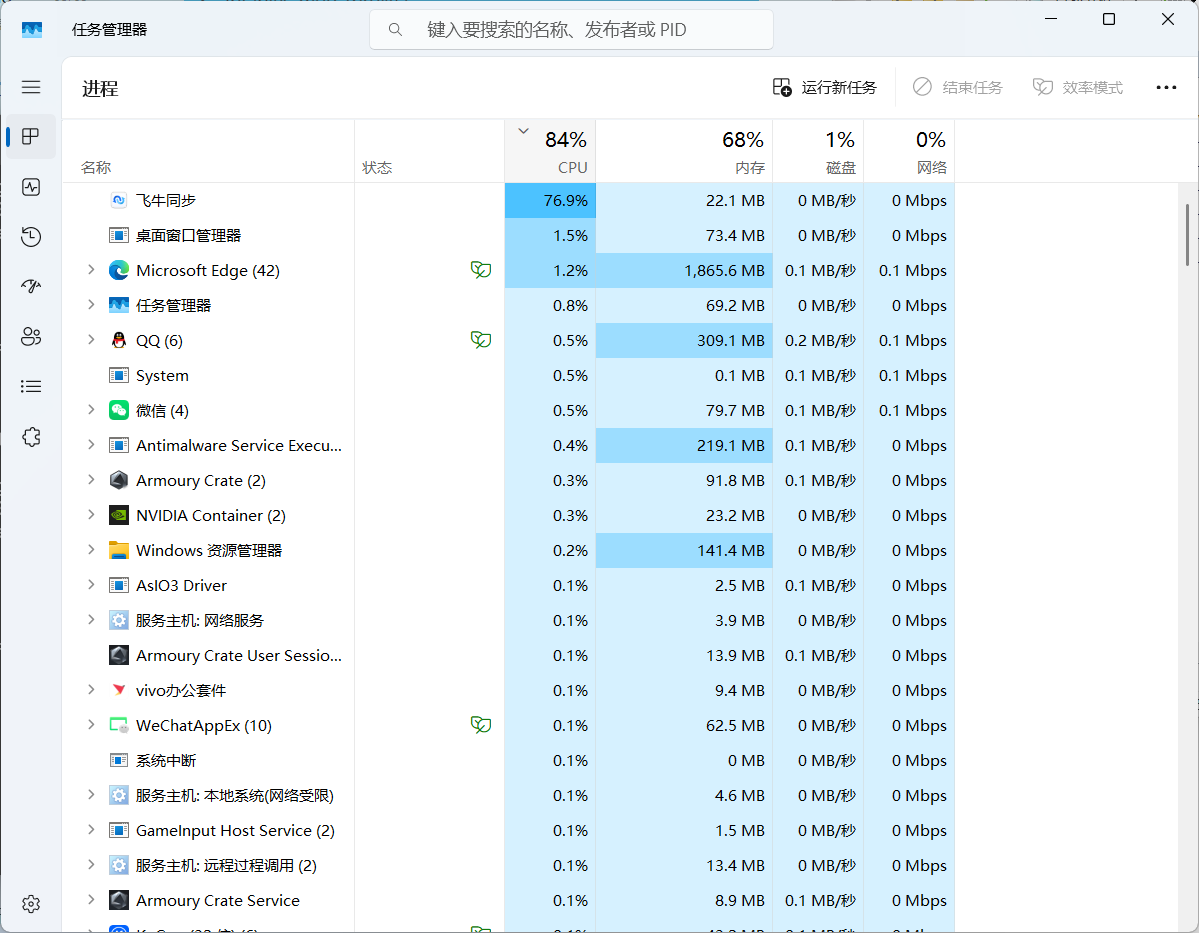Open the Services page puzzle icon

[x=31, y=437]
